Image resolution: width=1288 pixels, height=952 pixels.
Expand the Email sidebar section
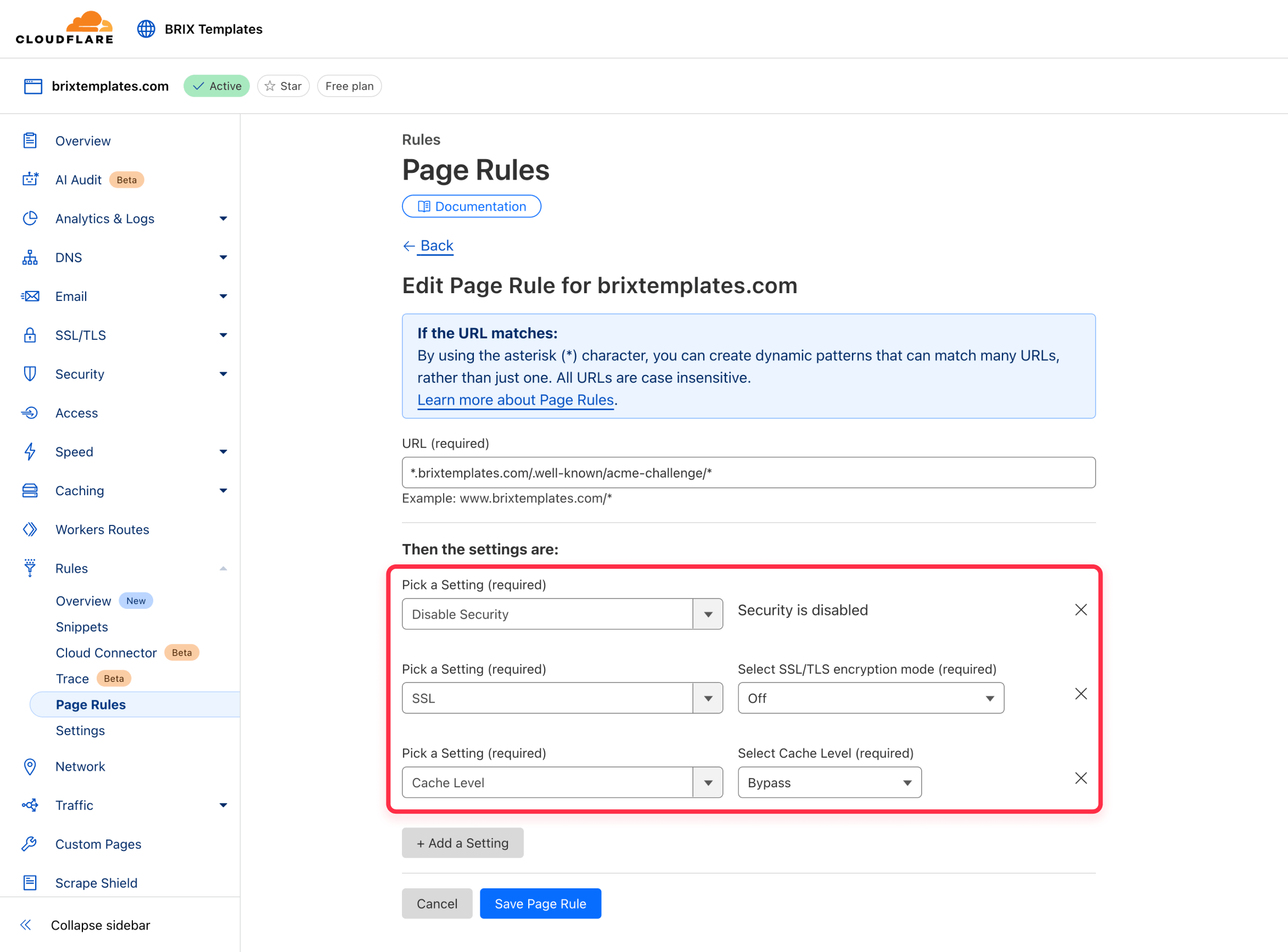click(x=223, y=296)
